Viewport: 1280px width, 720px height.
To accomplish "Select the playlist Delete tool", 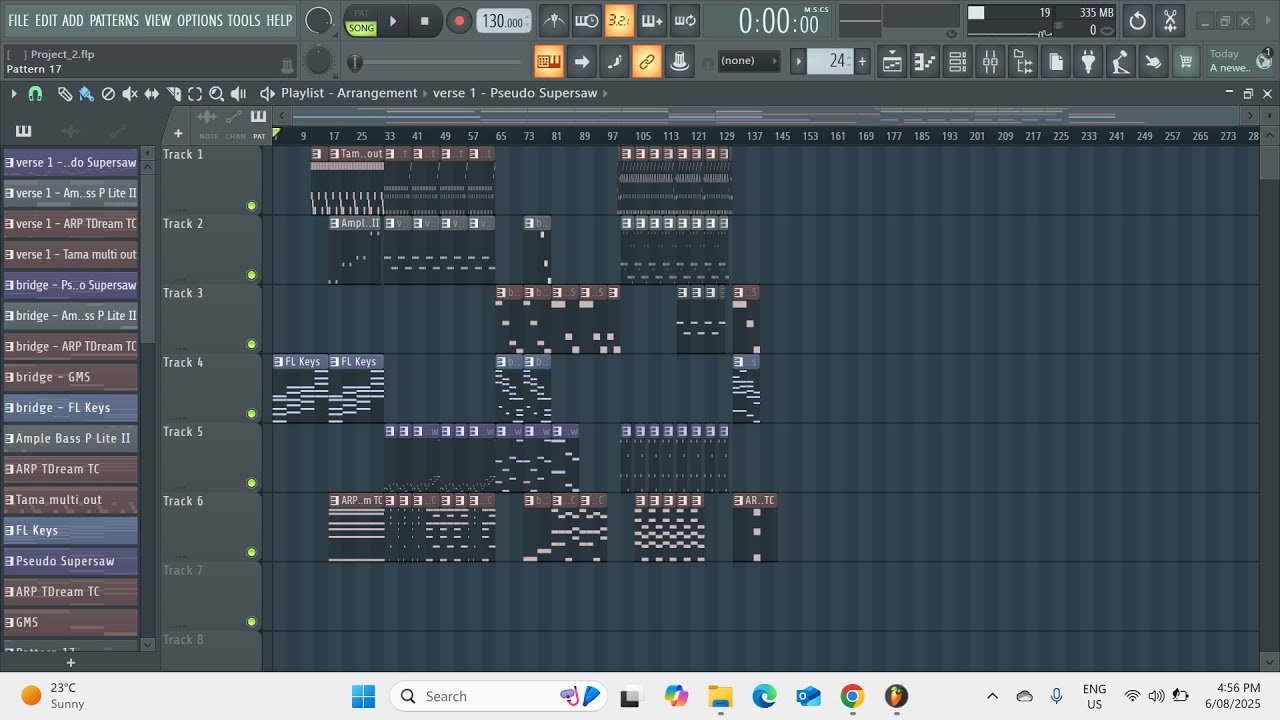I will point(108,93).
